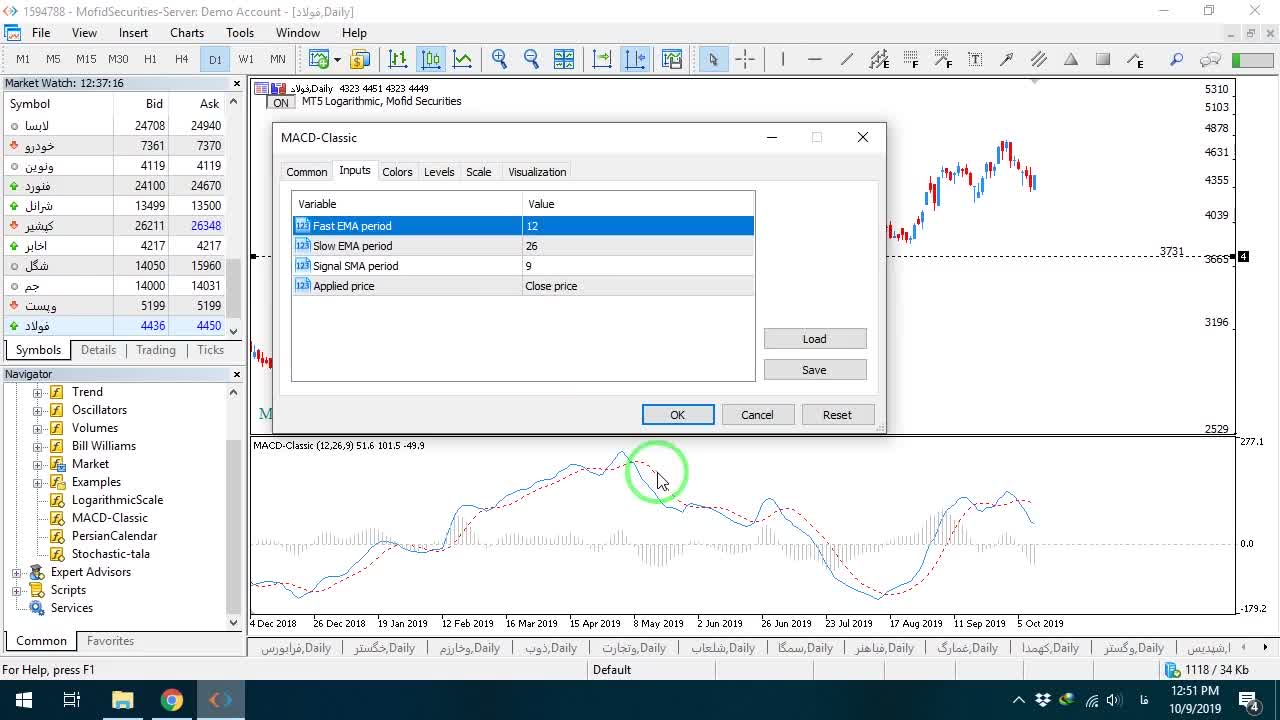The image size is (1280, 720).
Task: Select the cursor arrow tool
Action: pyautogui.click(x=713, y=59)
